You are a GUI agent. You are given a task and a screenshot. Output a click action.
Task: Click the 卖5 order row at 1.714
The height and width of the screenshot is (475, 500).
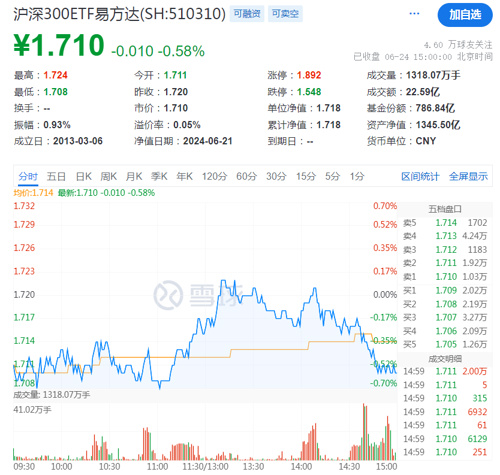[x=445, y=223]
